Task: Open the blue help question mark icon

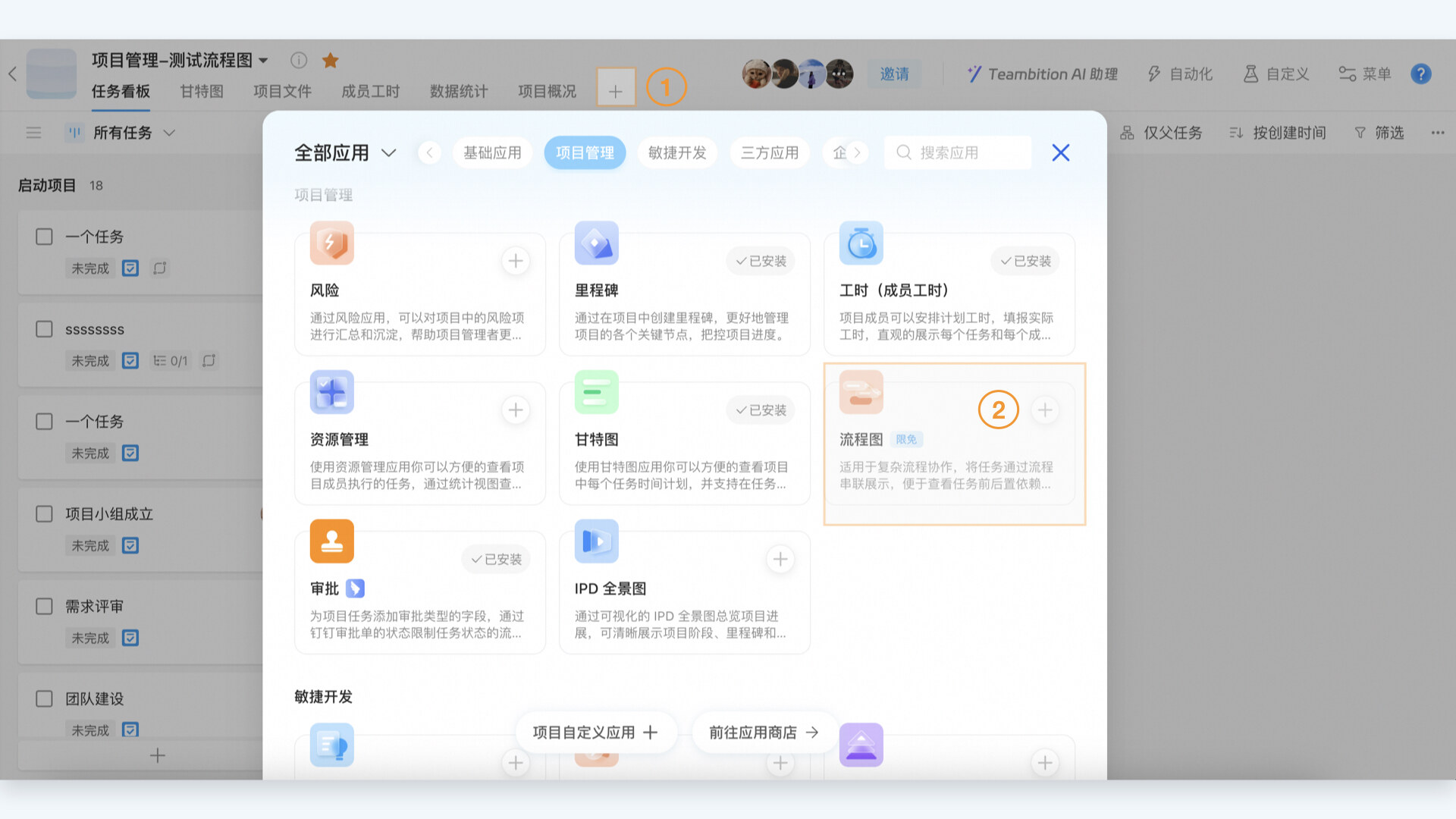Action: (1420, 74)
